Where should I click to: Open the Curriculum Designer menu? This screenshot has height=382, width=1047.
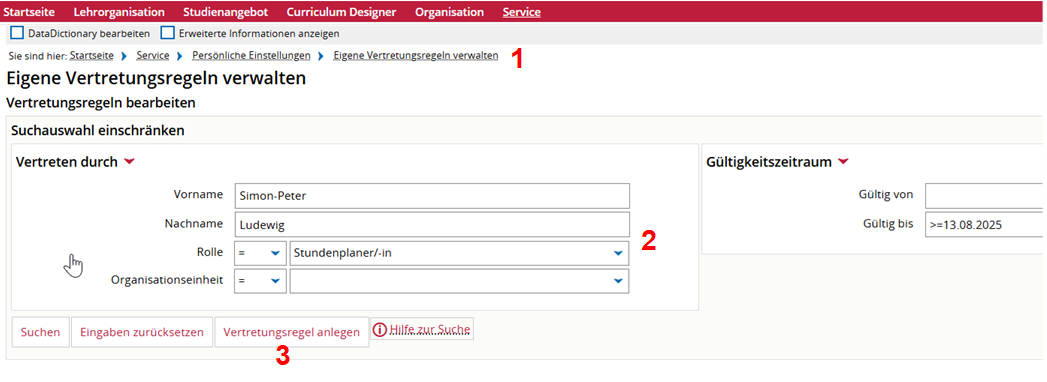tap(341, 12)
